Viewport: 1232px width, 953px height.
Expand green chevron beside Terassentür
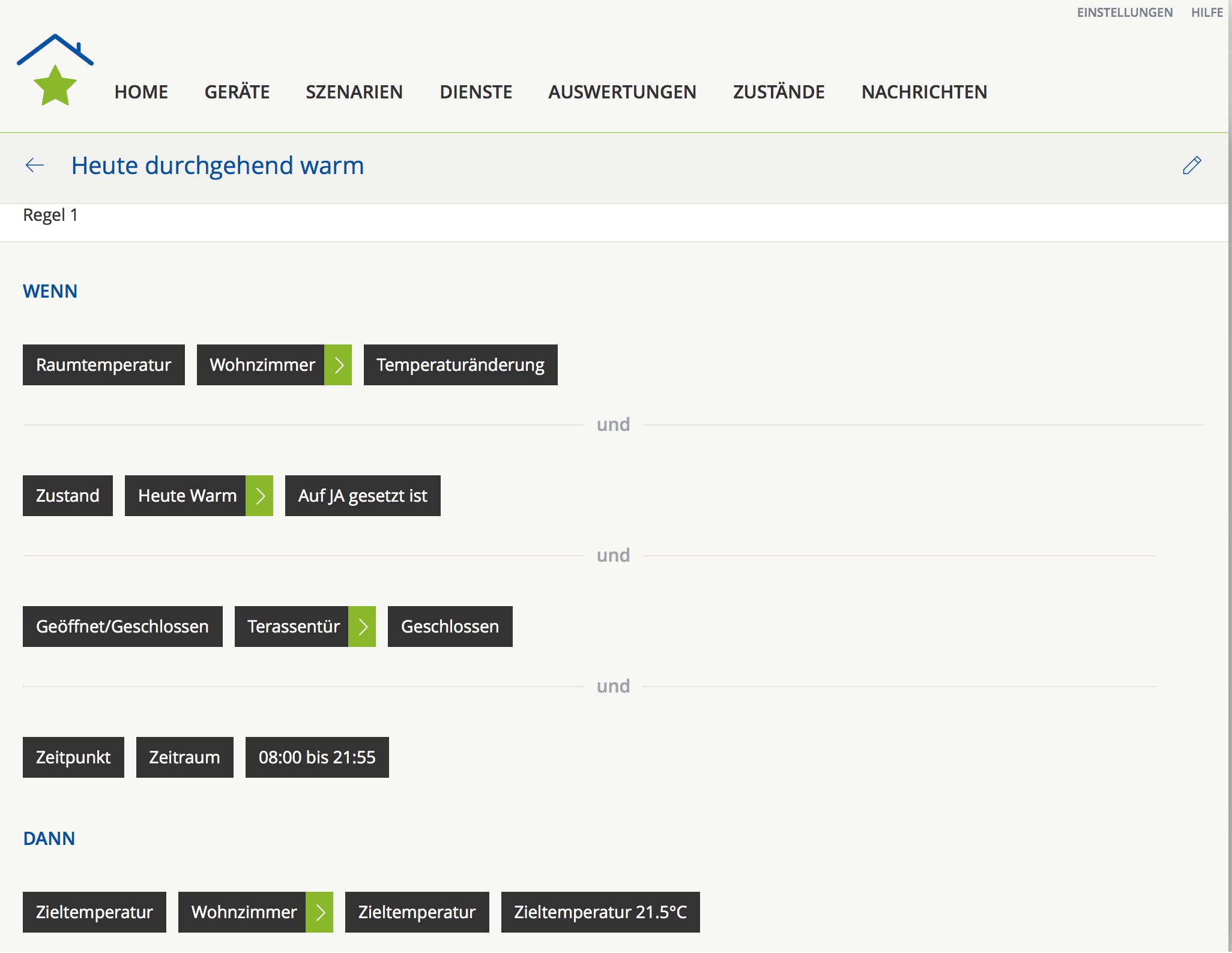click(x=362, y=627)
